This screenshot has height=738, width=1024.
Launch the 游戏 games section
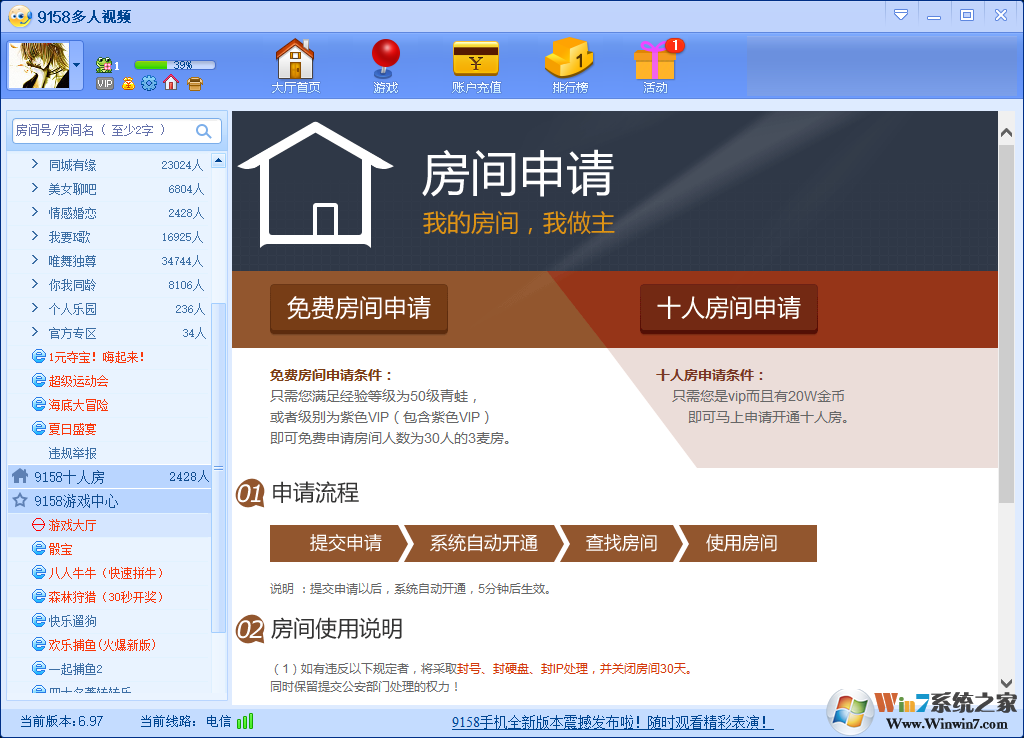click(x=385, y=64)
